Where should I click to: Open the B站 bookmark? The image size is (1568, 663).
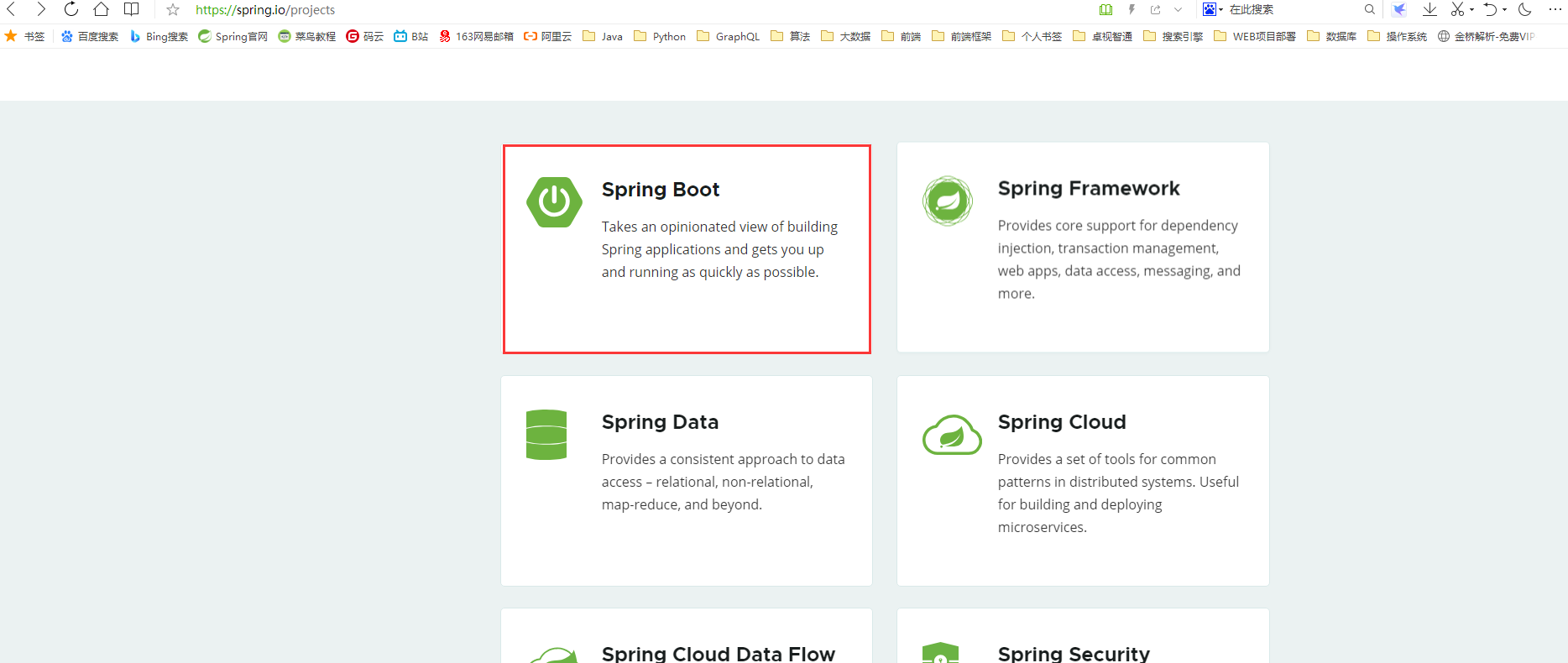[411, 36]
